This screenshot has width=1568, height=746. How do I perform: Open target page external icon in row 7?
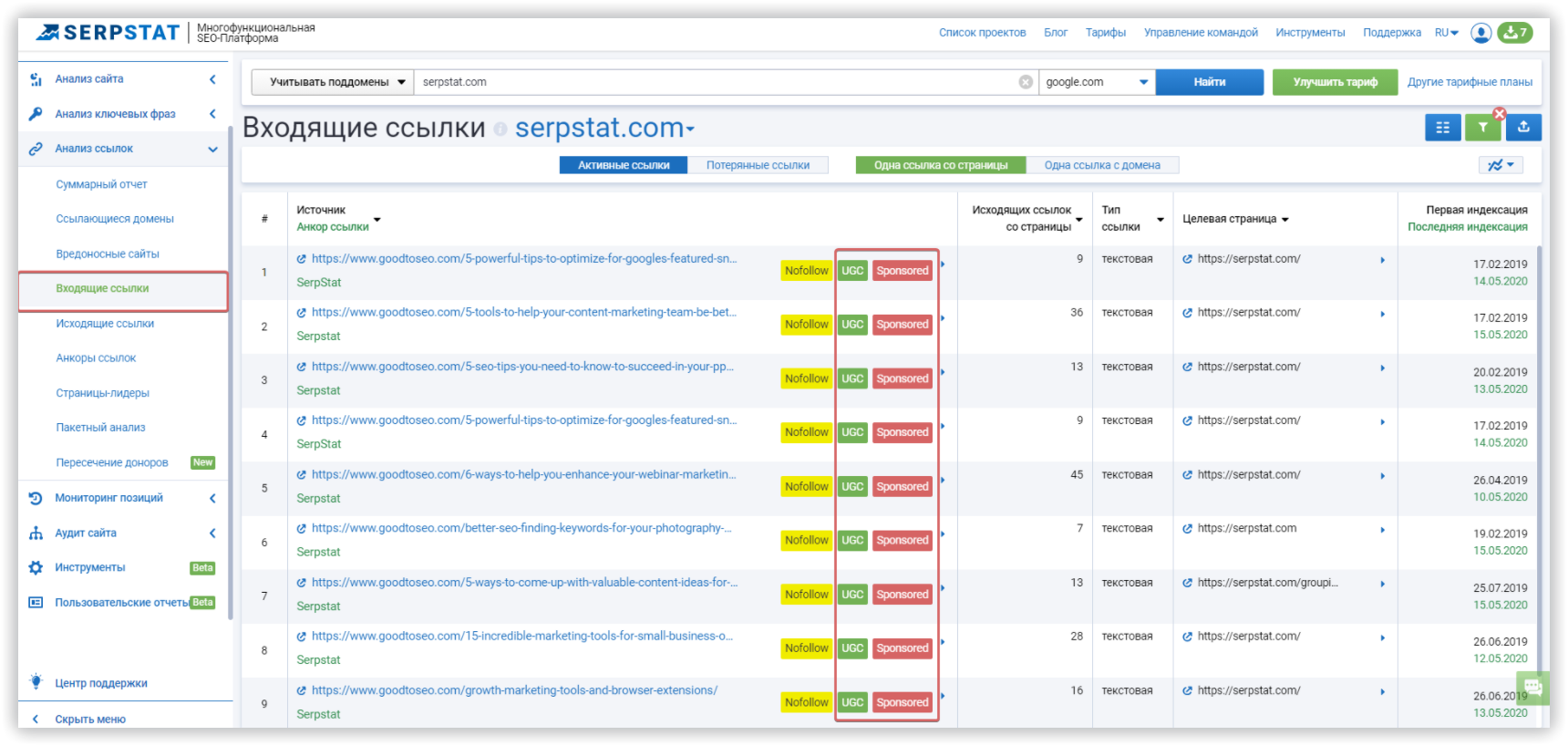pyautogui.click(x=1187, y=583)
